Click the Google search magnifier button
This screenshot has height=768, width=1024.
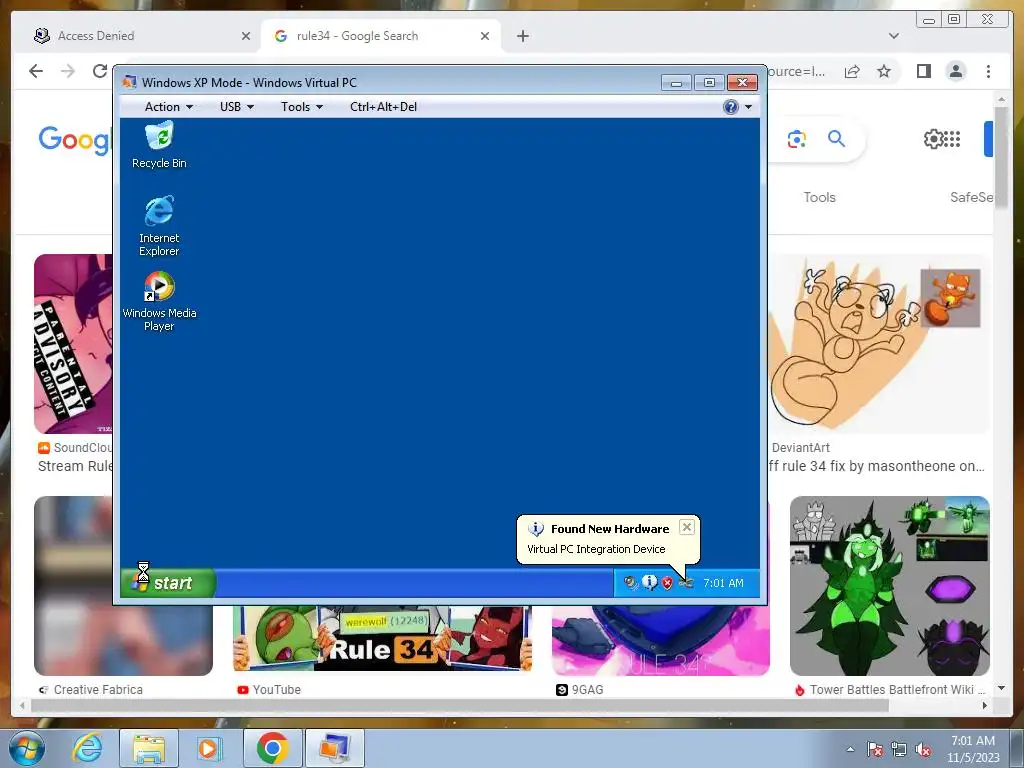[x=836, y=138]
